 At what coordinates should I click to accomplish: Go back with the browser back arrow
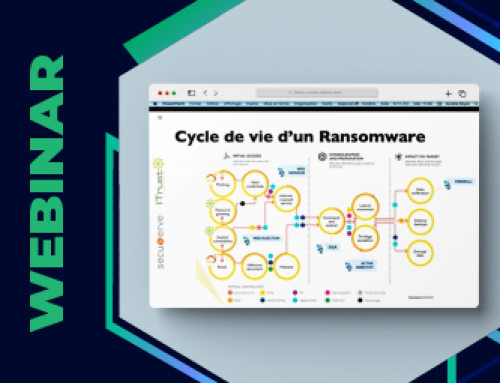(206, 93)
